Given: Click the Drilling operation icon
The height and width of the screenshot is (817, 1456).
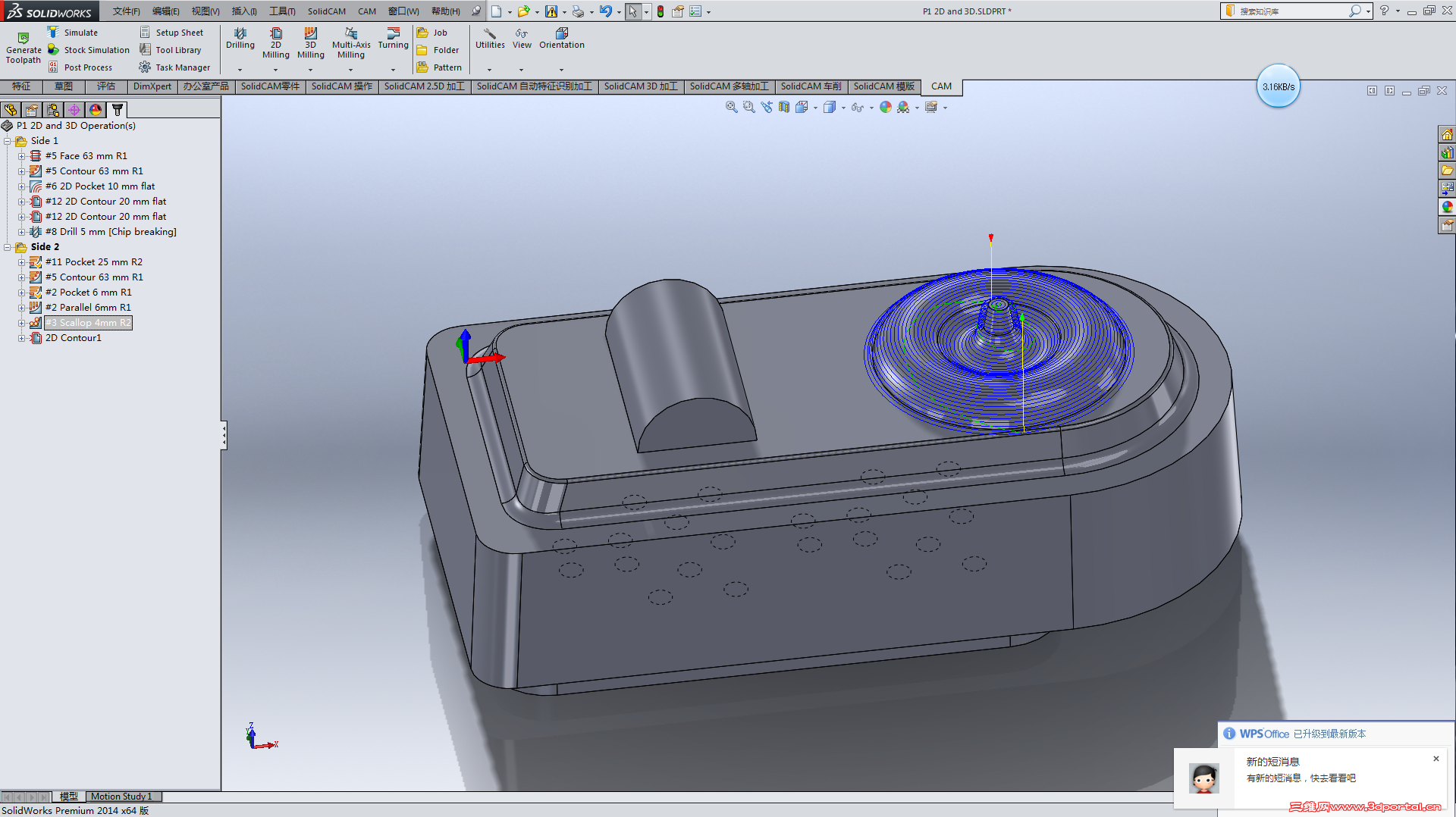Looking at the screenshot, I should 240,33.
